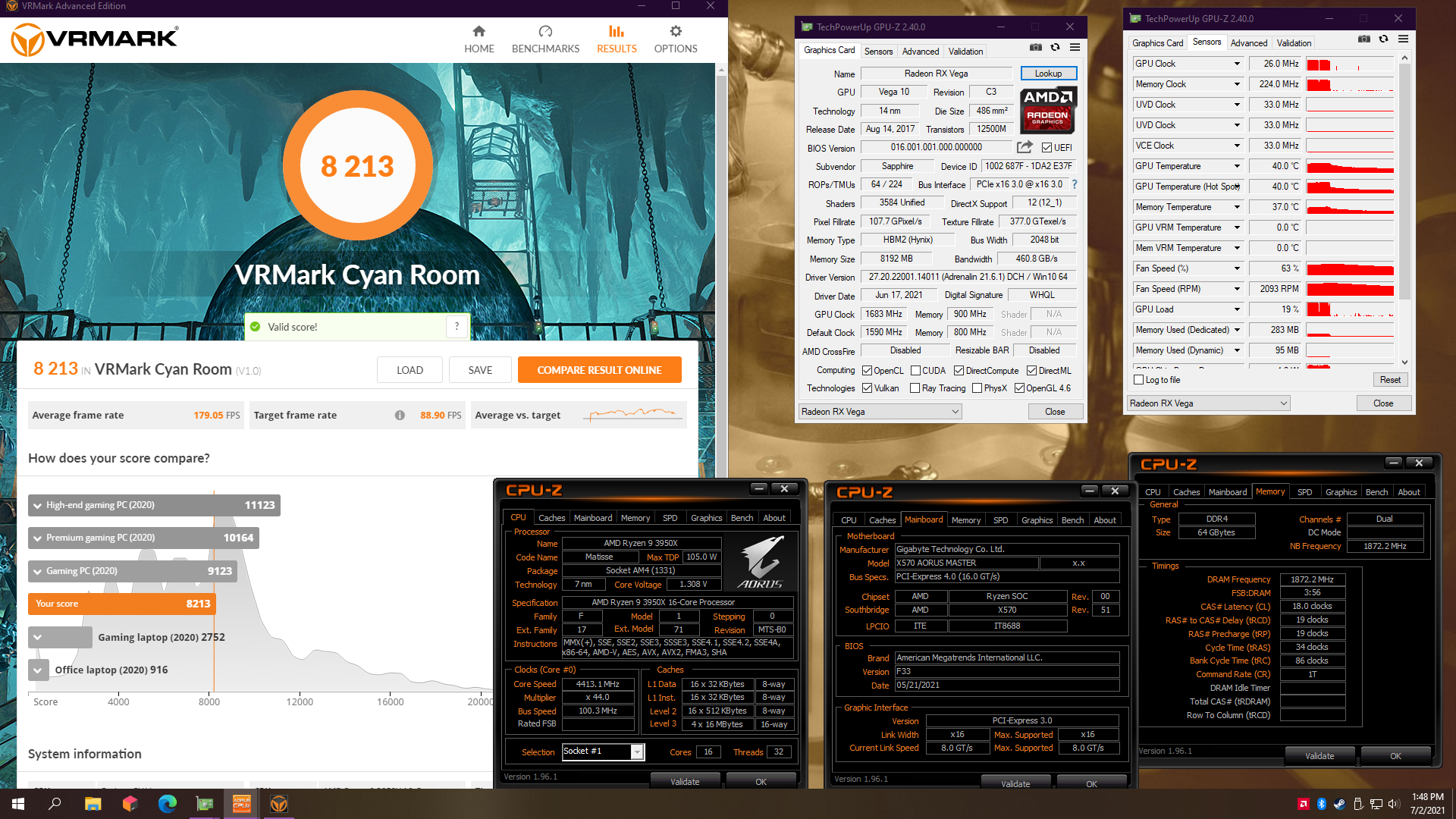Refresh GPU-Z Graphics Card window data

tap(1055, 48)
